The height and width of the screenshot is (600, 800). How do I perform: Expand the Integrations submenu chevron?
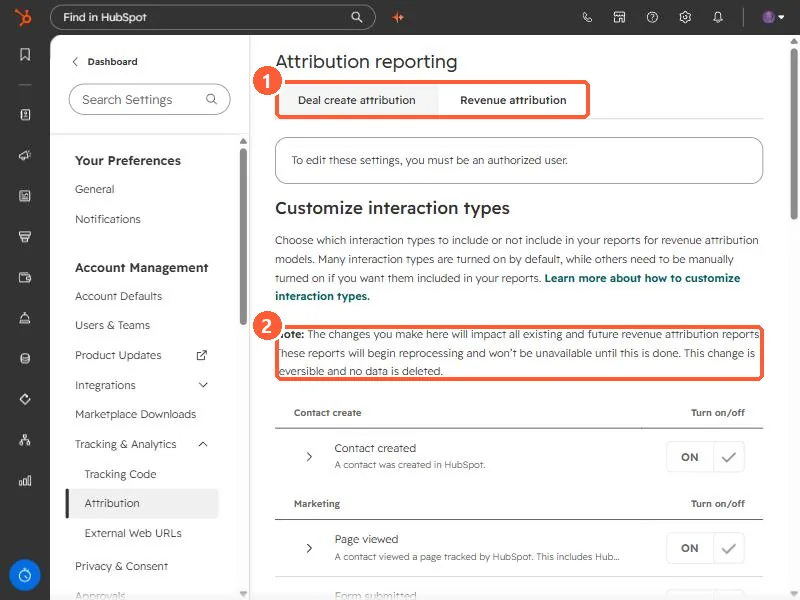[203, 385]
